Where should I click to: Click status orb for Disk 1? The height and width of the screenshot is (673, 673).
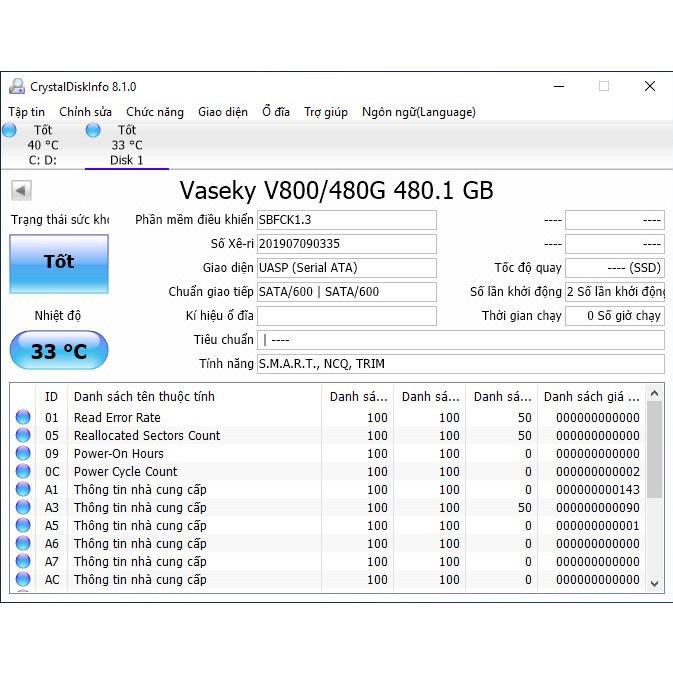[x=93, y=130]
